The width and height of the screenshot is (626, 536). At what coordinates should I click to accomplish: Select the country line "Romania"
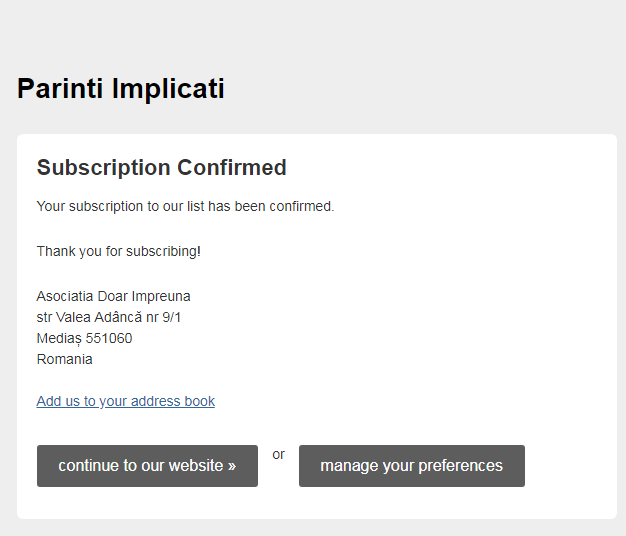[64, 359]
